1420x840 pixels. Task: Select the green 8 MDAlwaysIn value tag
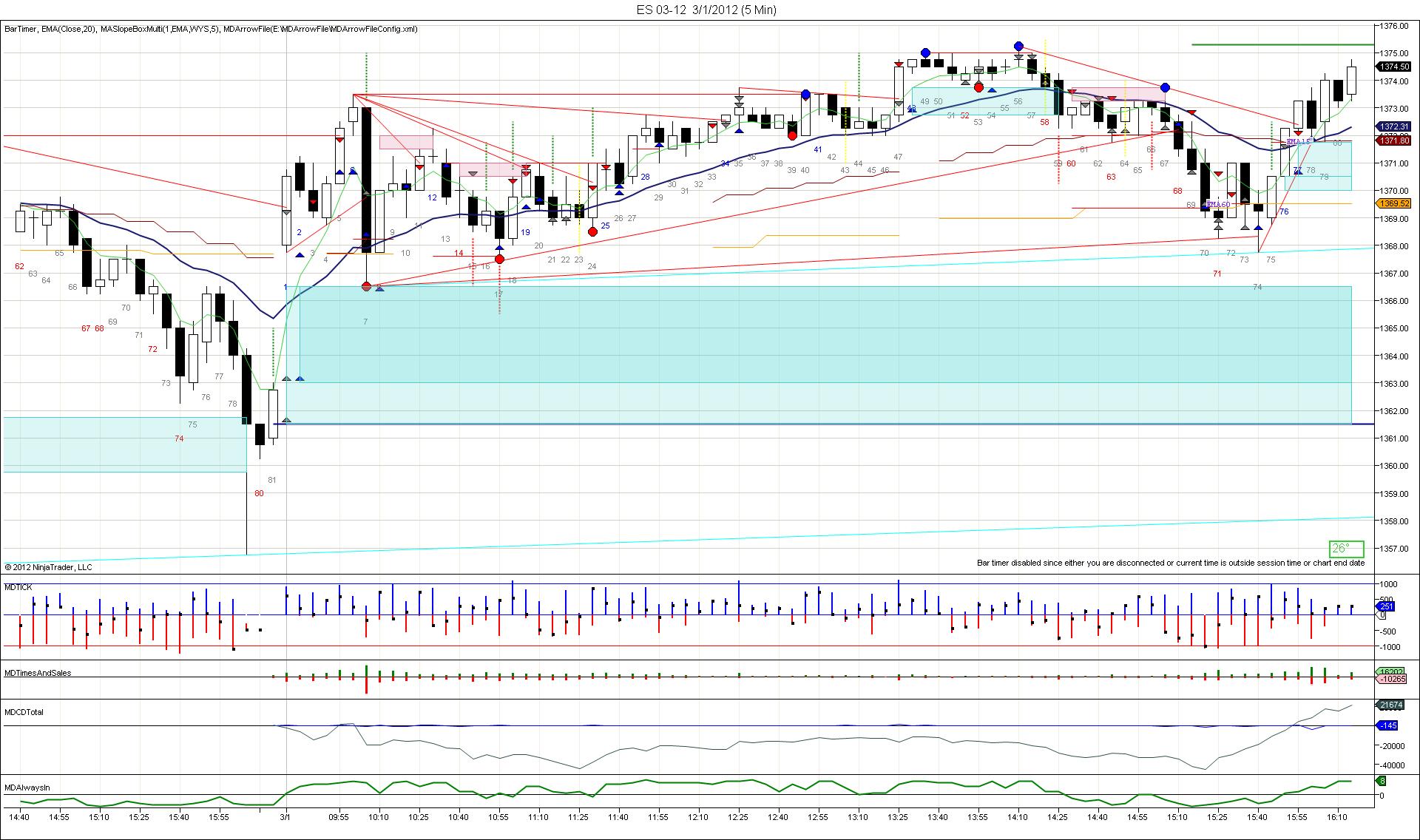coord(1382,781)
